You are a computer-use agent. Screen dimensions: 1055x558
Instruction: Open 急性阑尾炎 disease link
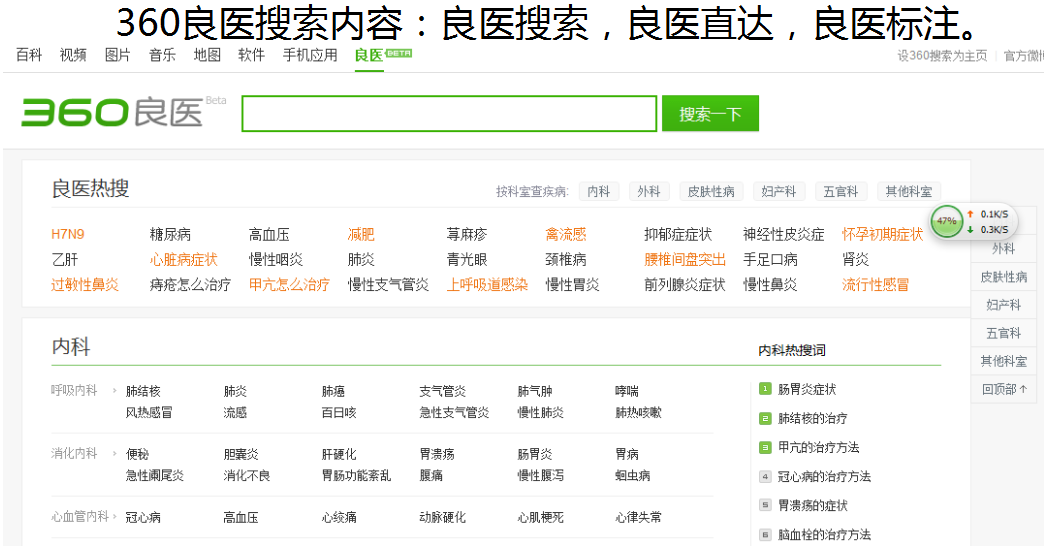[x=155, y=476]
